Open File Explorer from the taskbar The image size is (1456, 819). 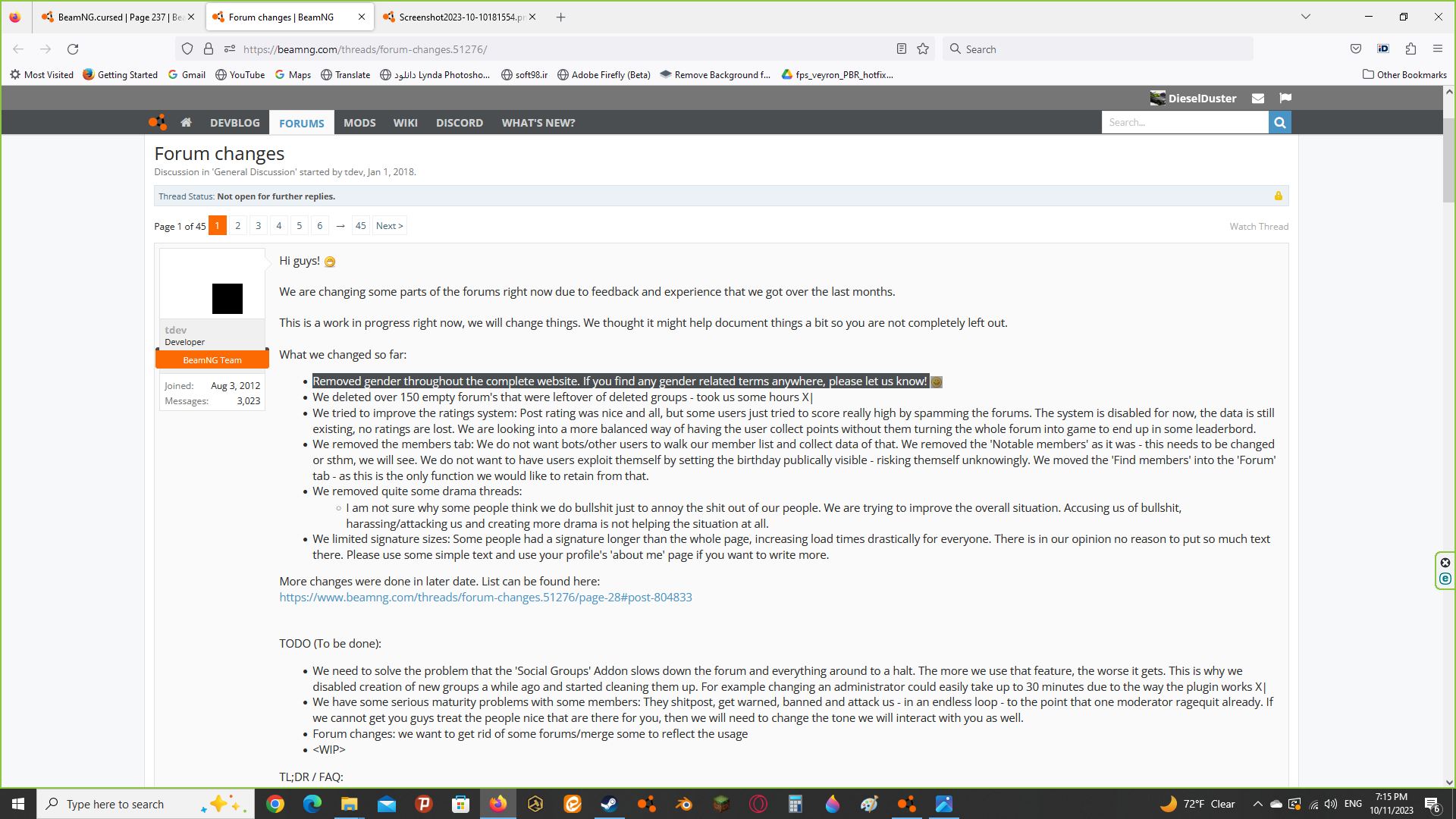click(x=349, y=804)
